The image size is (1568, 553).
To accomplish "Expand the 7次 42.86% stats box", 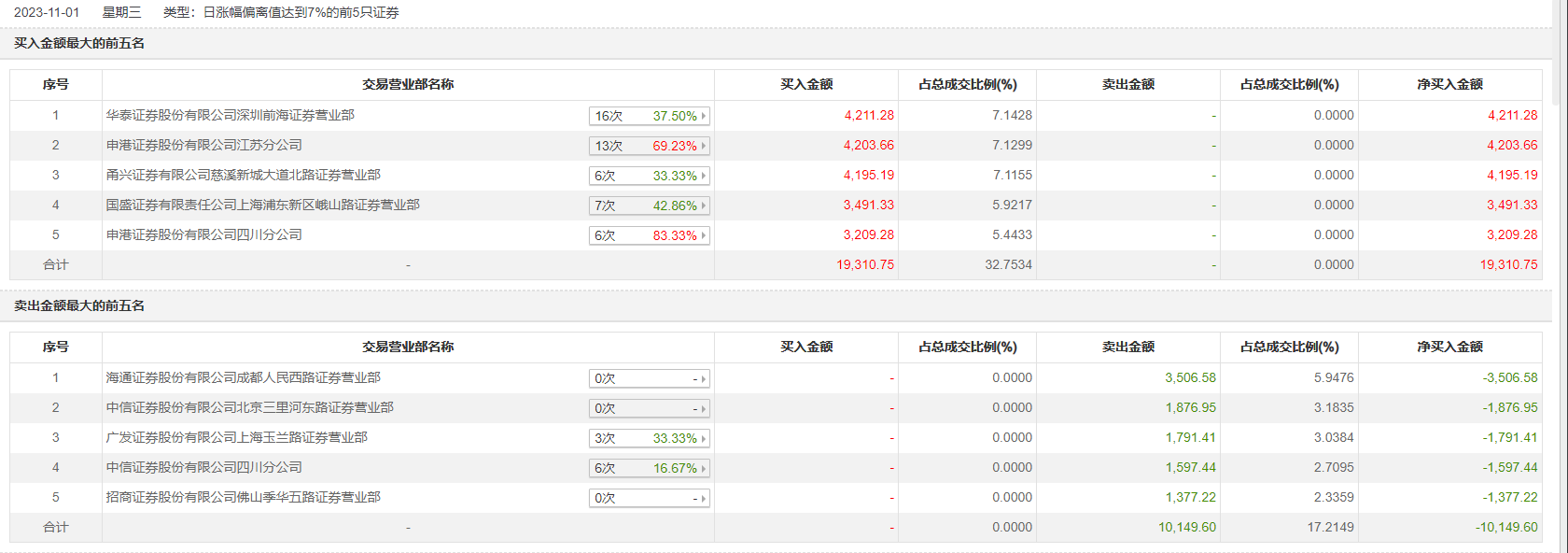I will tap(650, 206).
